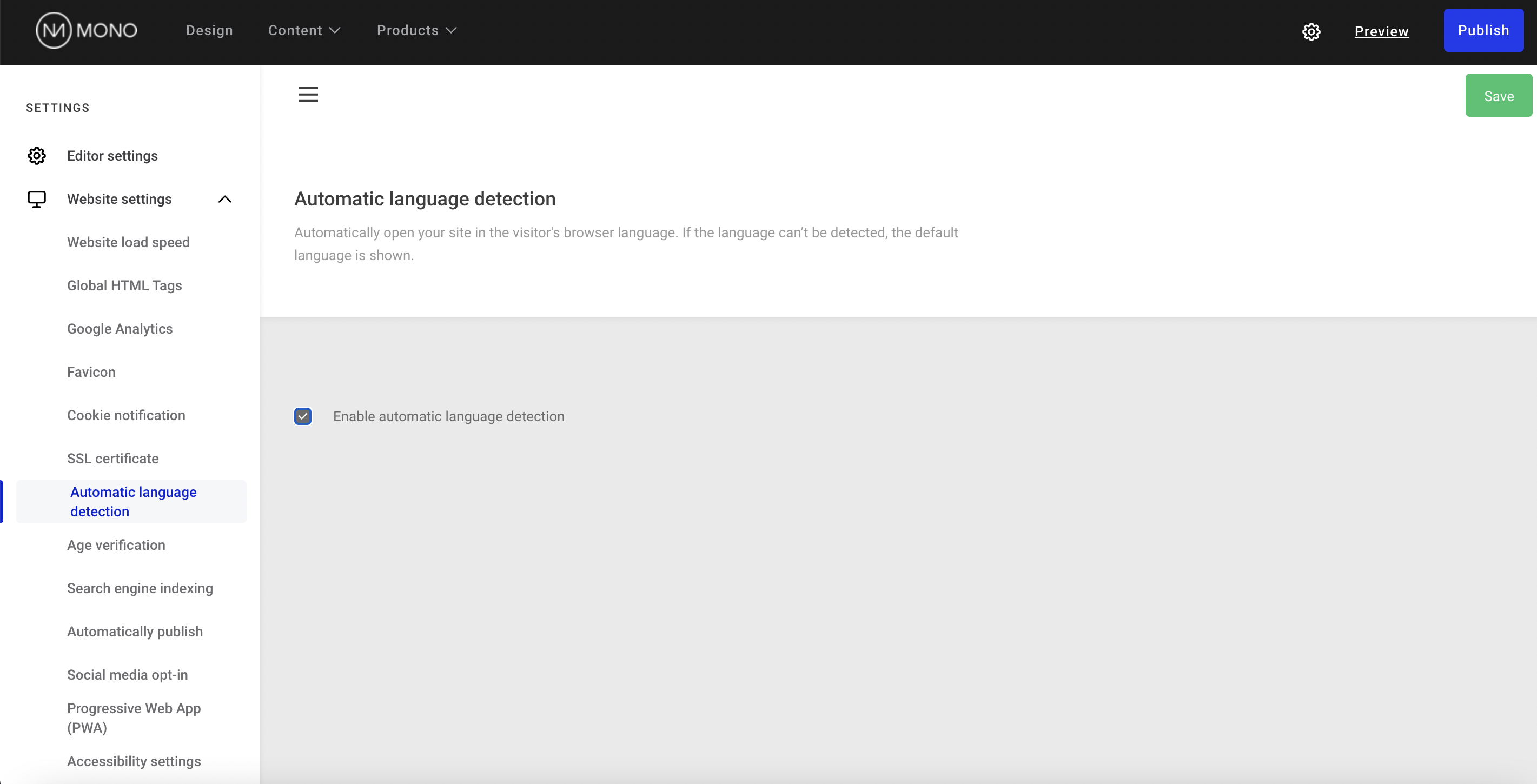1537x784 pixels.
Task: Click the Editor settings gear icon
Action: click(x=36, y=156)
